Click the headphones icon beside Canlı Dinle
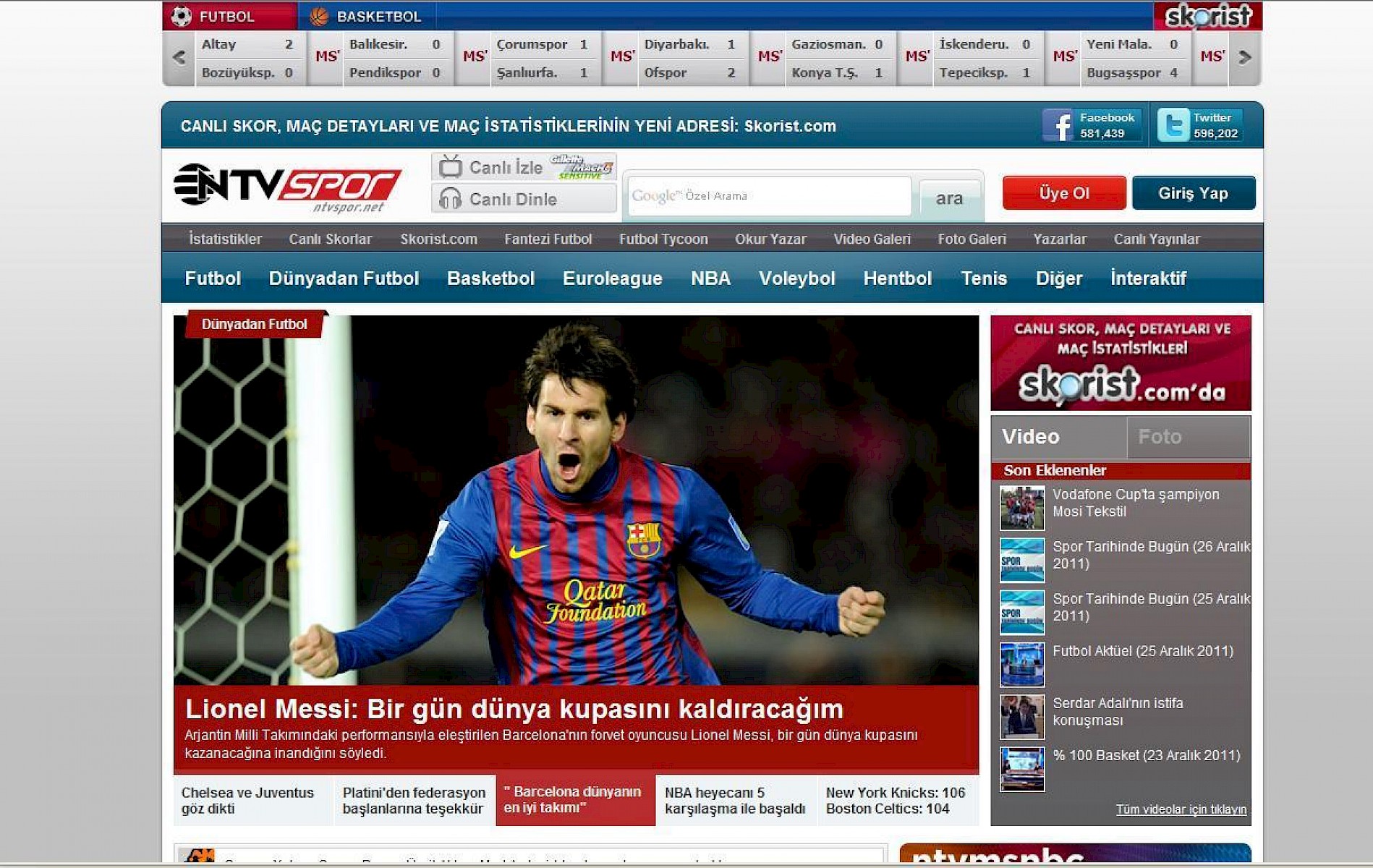 click(450, 199)
